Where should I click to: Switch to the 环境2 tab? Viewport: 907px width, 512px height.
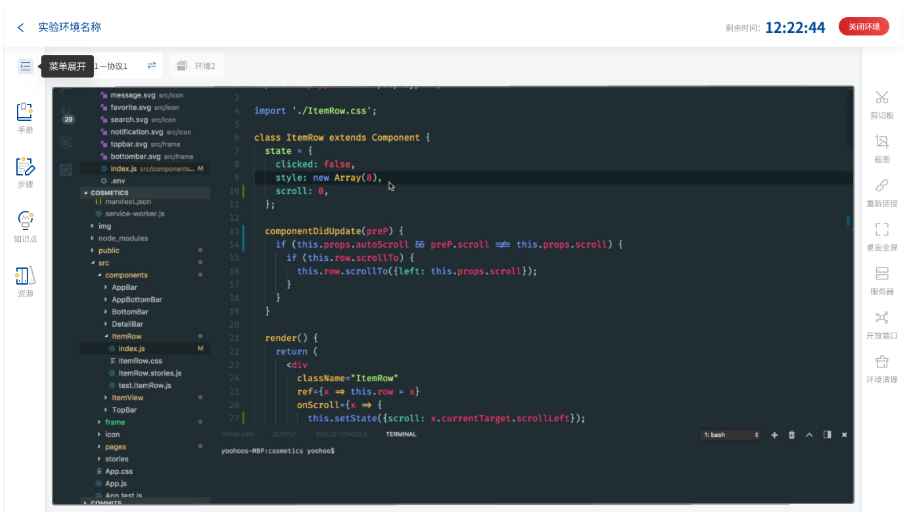197,66
